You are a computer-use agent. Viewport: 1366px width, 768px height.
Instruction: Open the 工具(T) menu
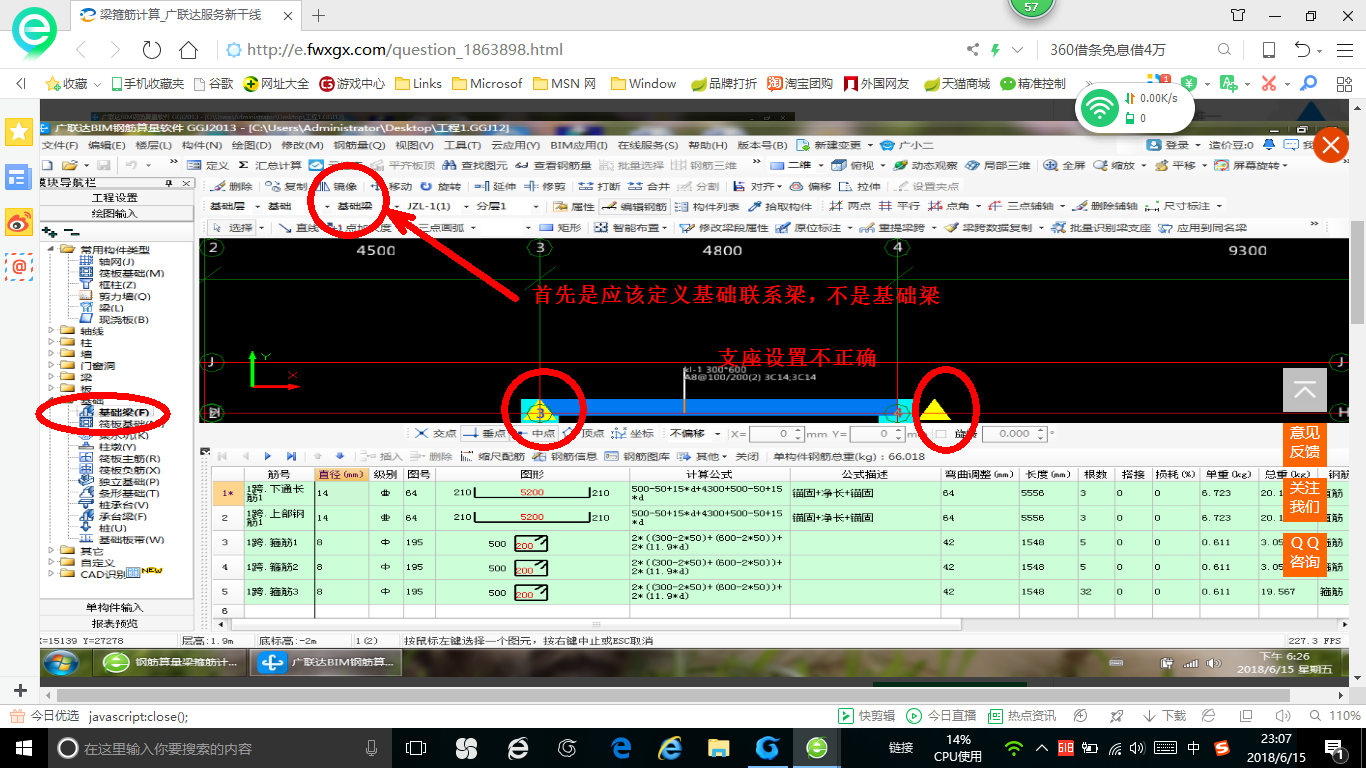pos(462,145)
